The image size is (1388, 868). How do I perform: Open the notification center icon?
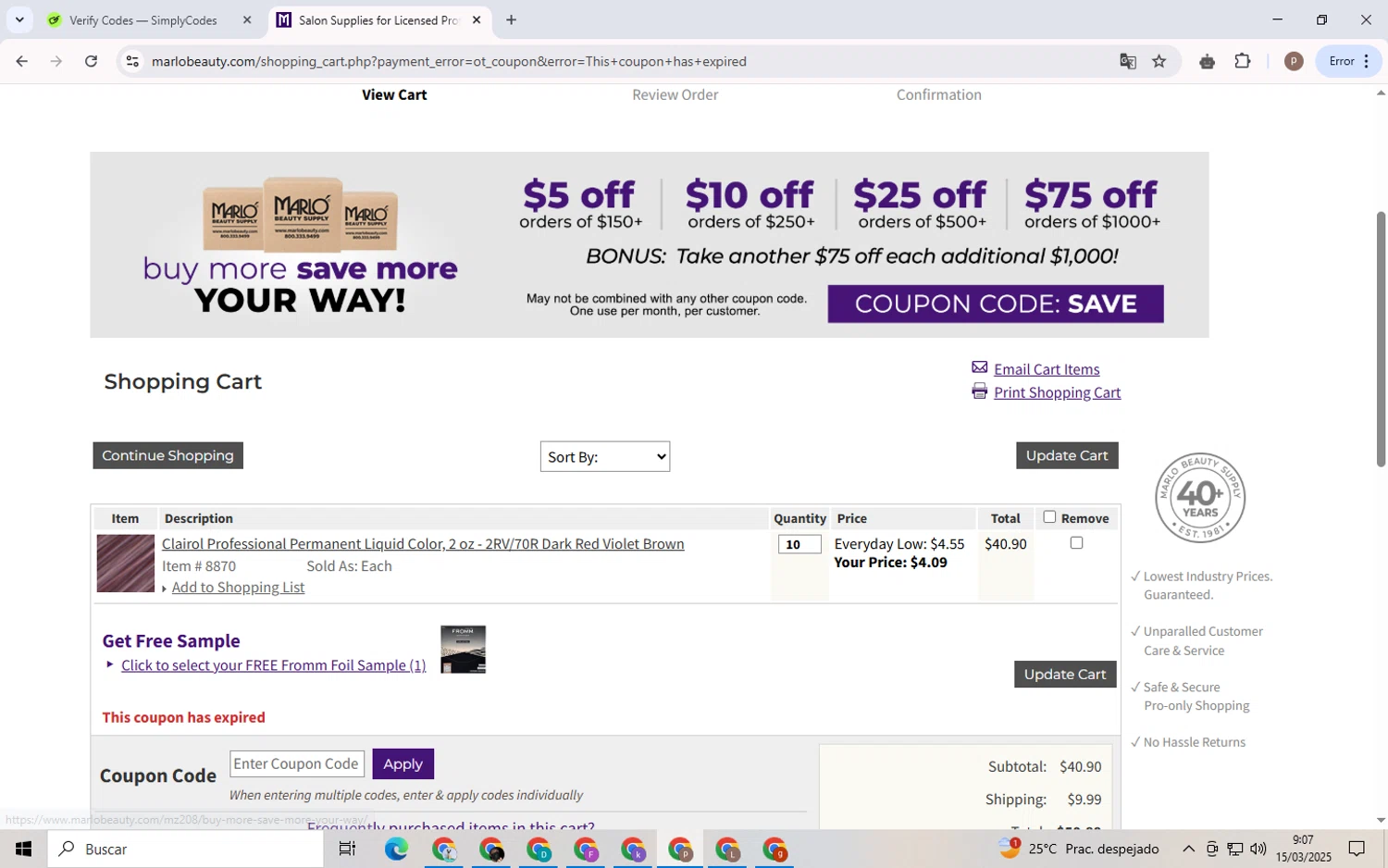tap(1357, 849)
